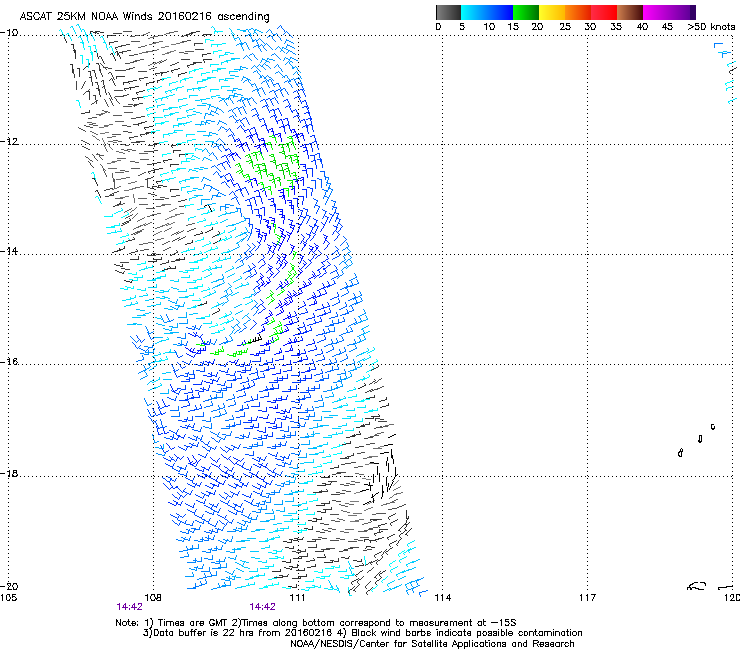Click the "14:42" timestamp below longitude 108

coord(129,607)
